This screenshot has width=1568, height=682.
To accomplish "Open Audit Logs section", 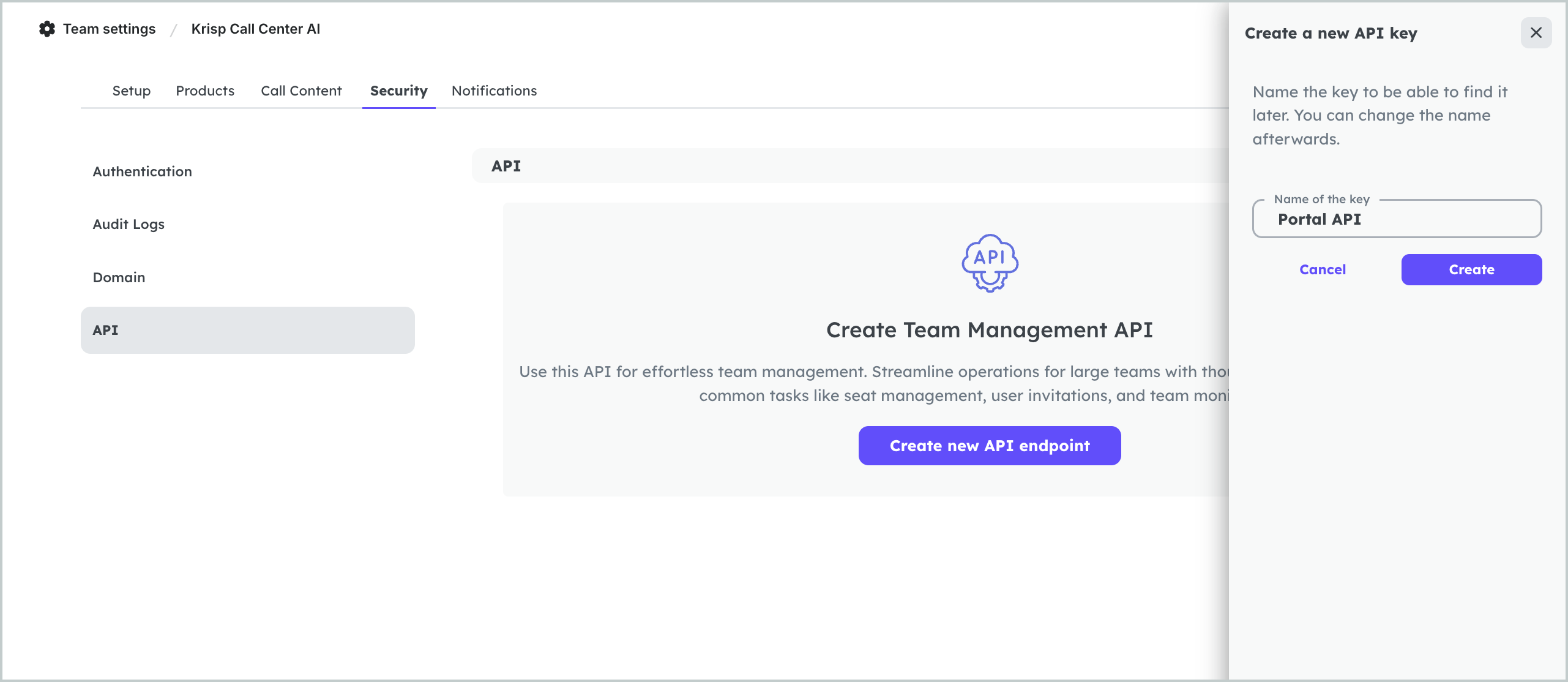I will point(129,224).
